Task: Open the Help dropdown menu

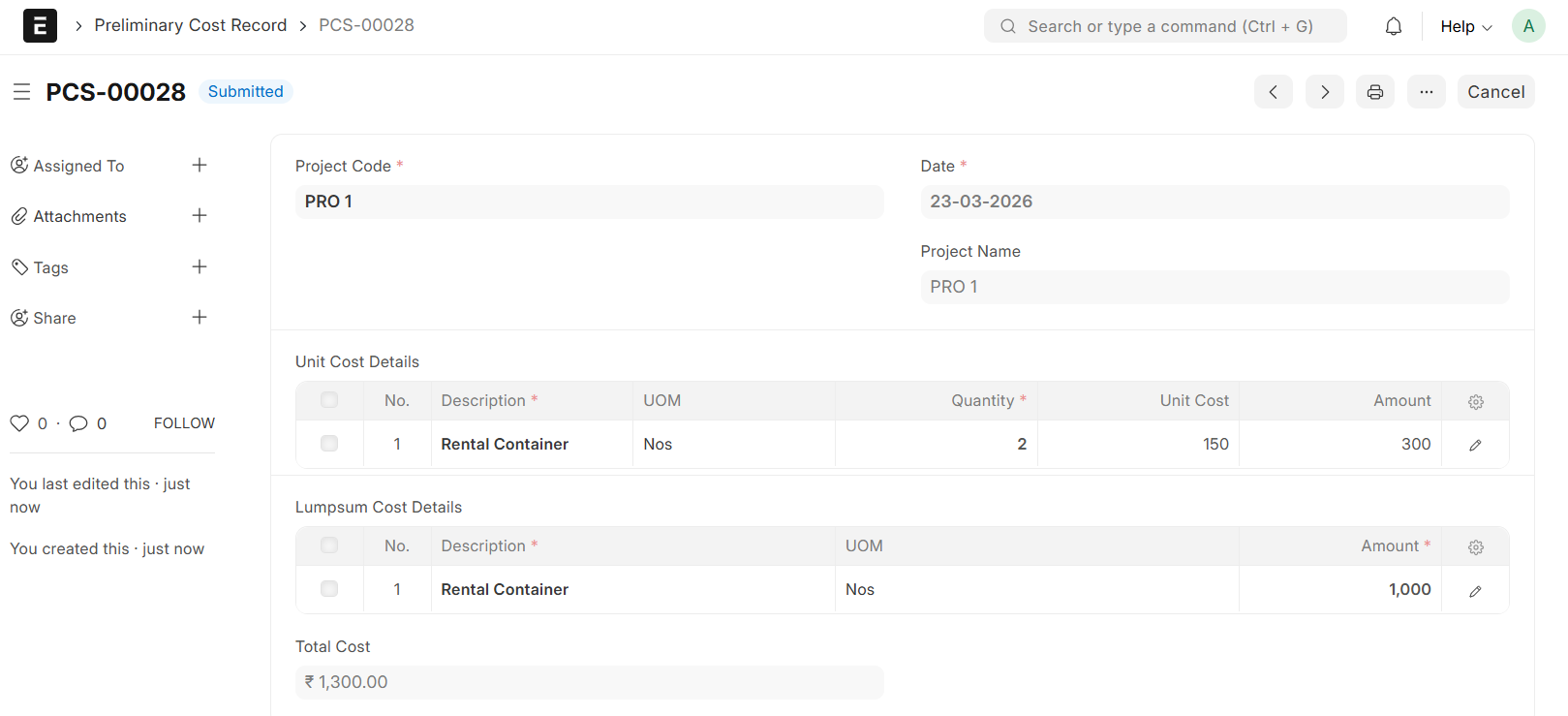Action: coord(1465,27)
